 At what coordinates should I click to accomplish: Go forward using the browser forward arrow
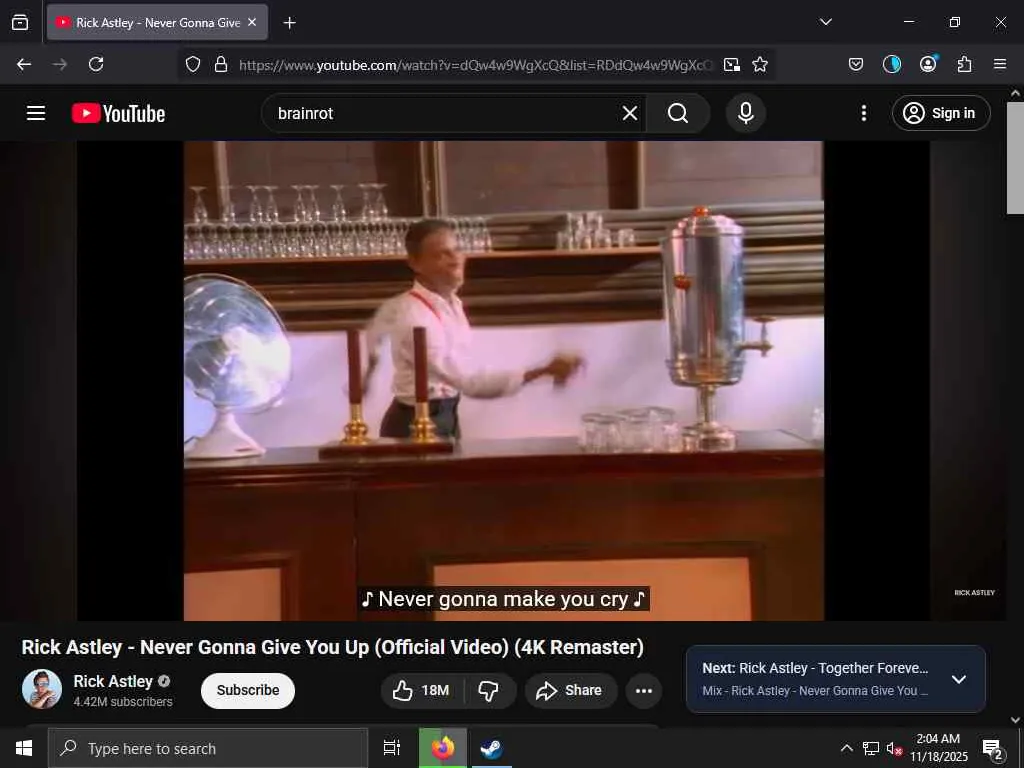59,64
